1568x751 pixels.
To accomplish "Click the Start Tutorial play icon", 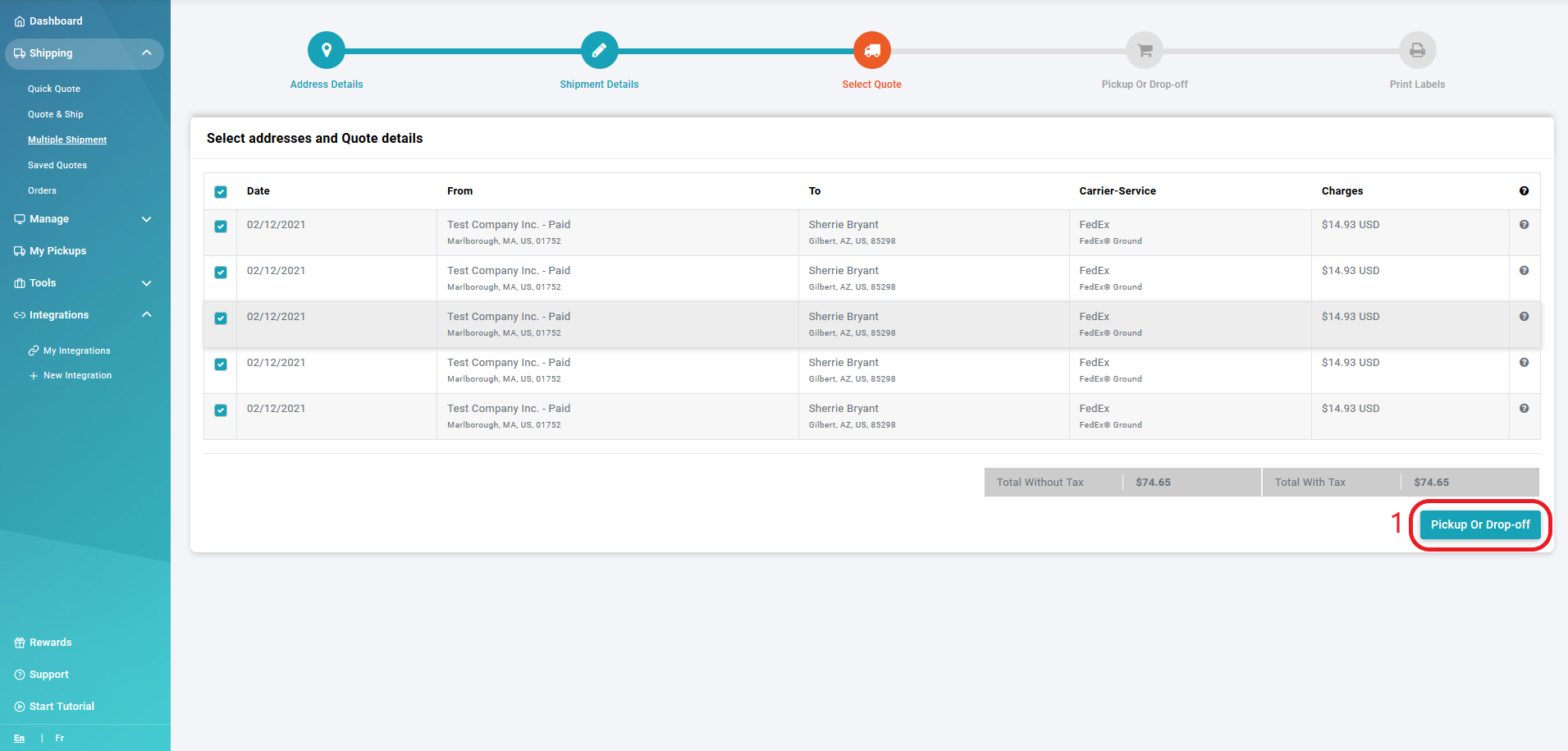I will tap(20, 707).
